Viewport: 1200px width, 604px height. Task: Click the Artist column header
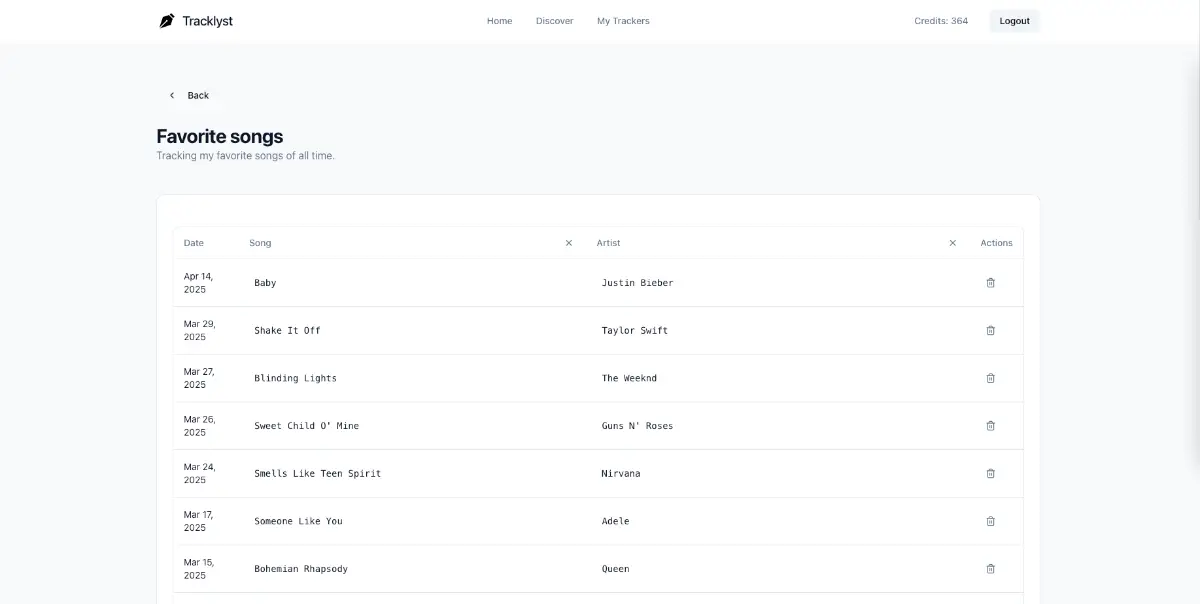pyautogui.click(x=608, y=242)
